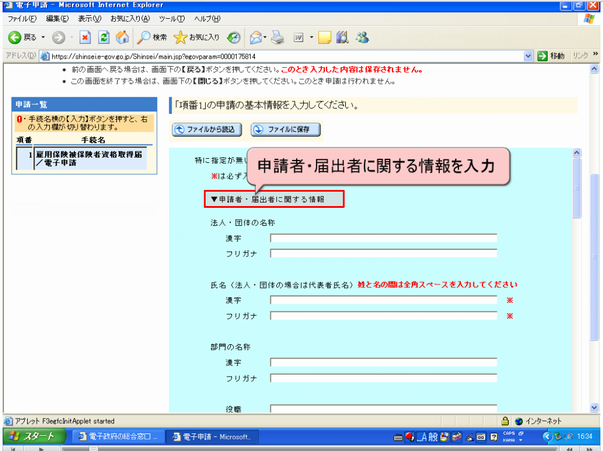Click the padlock security icon in status bar
Viewport: 603px width, 451px height.
[505, 421]
